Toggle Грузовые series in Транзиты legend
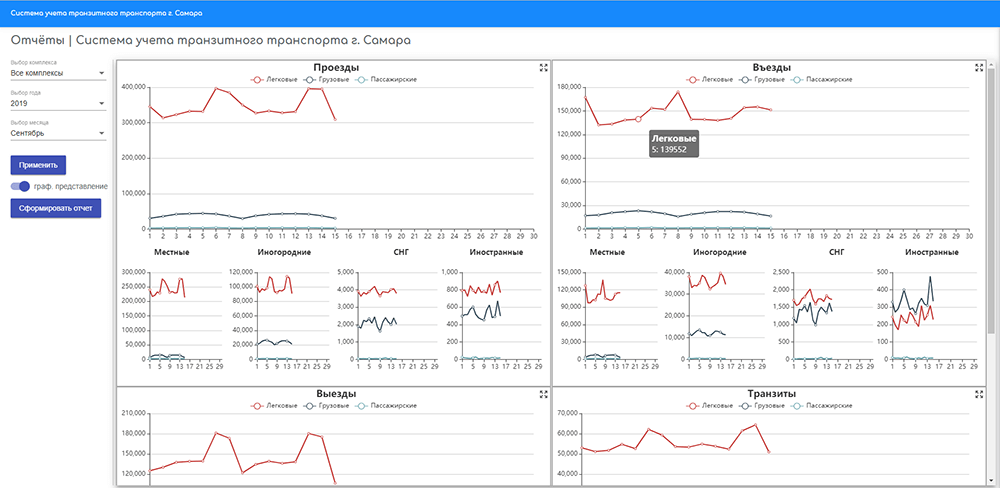1000x488 pixels. point(761,406)
